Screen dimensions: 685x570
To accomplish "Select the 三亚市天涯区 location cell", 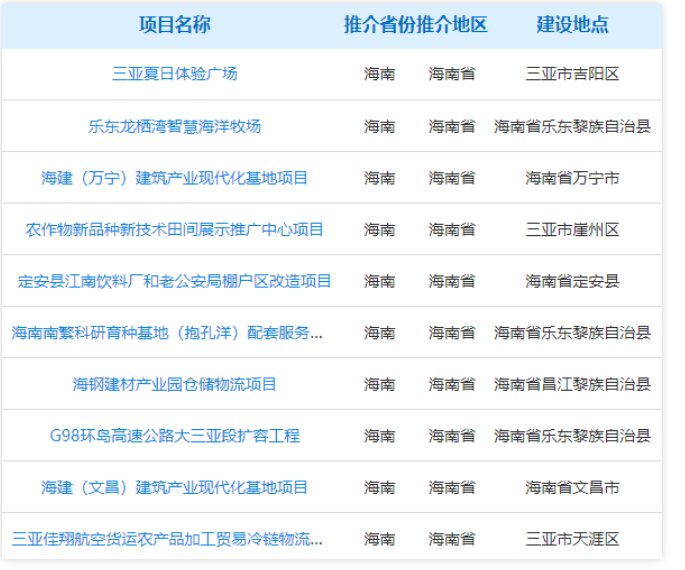I will click(x=572, y=539).
